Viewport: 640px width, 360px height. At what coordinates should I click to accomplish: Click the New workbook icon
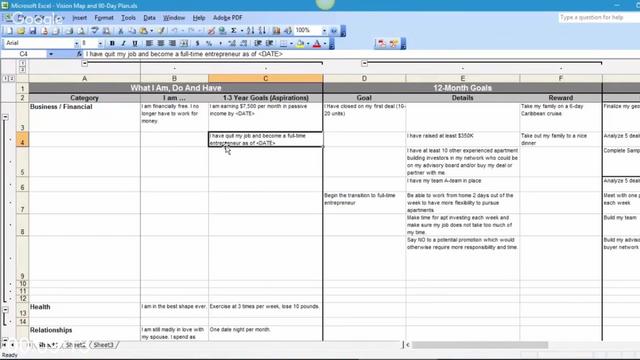point(9,31)
